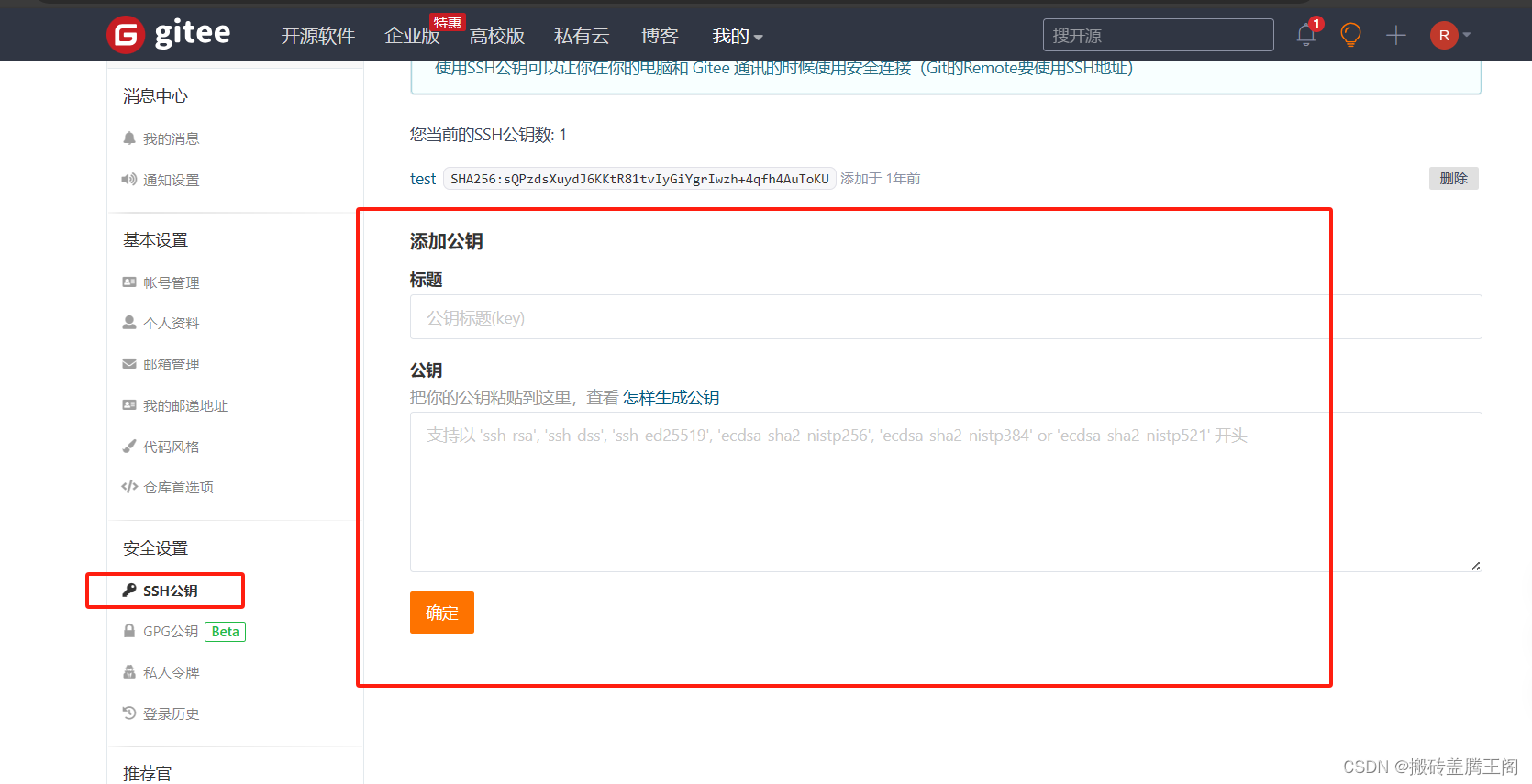Click the lock icon beside GPG公钥
The width and height of the screenshot is (1532, 784).
point(129,631)
